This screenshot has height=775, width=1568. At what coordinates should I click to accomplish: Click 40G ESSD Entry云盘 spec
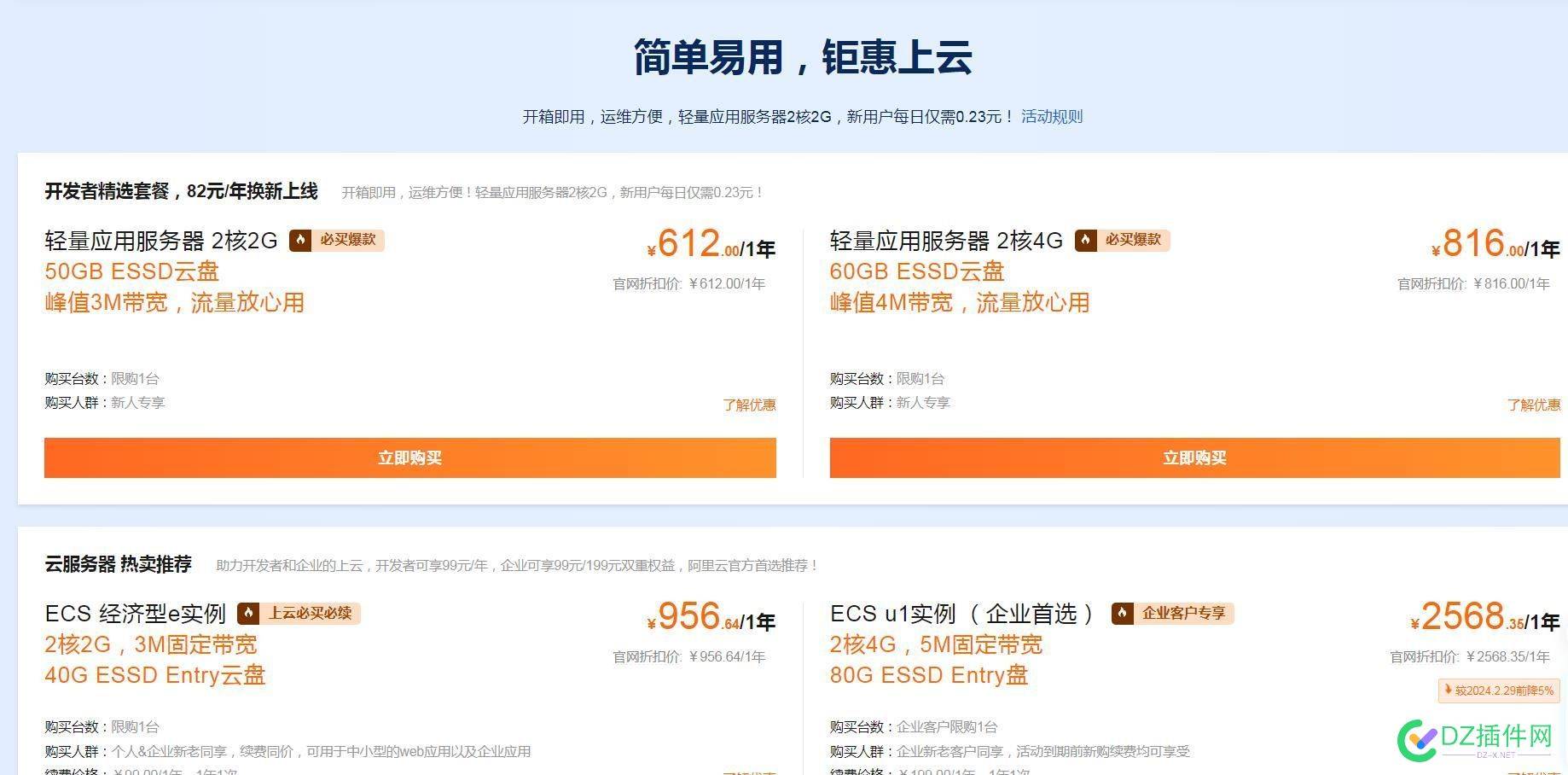click(155, 675)
